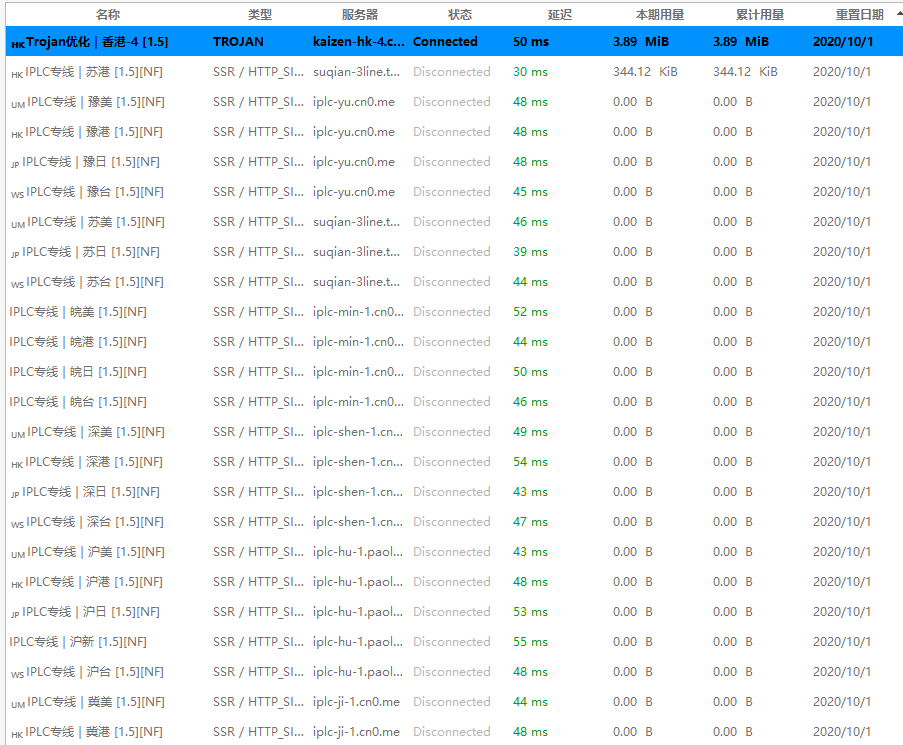
Task: Click the Connected status cell
Action: [445, 41]
